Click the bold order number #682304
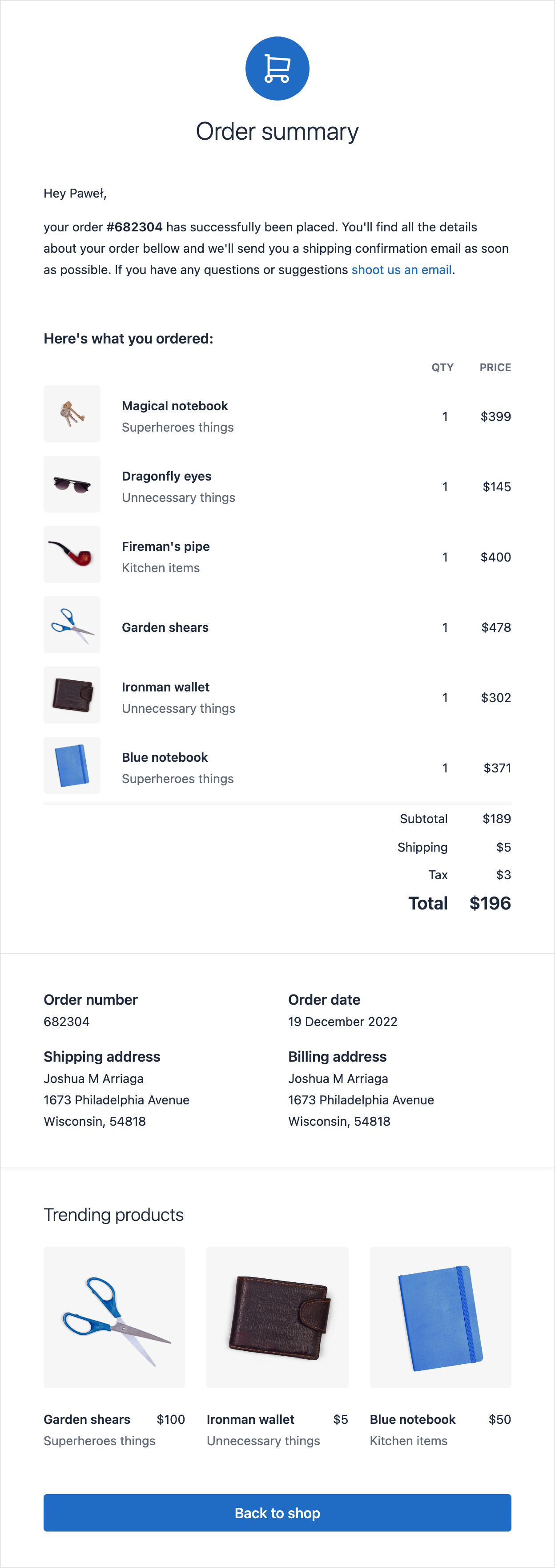Viewport: 555px width, 1568px height. coord(134,227)
